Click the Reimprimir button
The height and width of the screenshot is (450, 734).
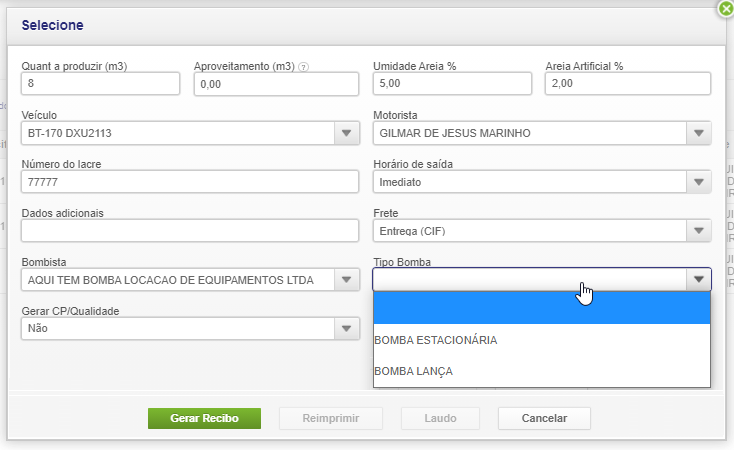(x=331, y=418)
